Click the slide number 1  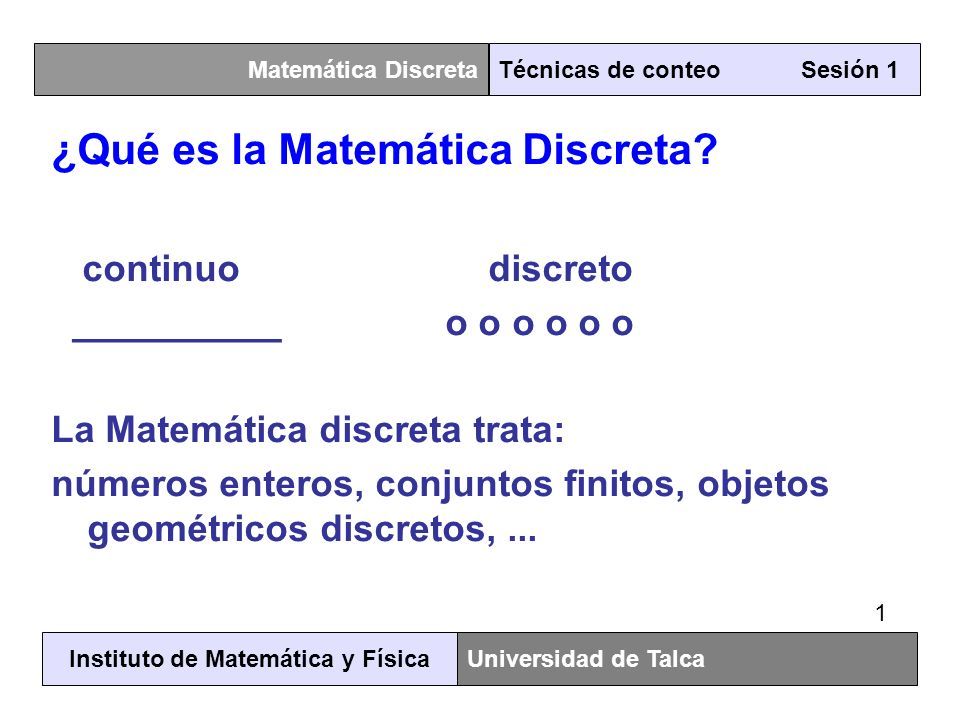(880, 613)
